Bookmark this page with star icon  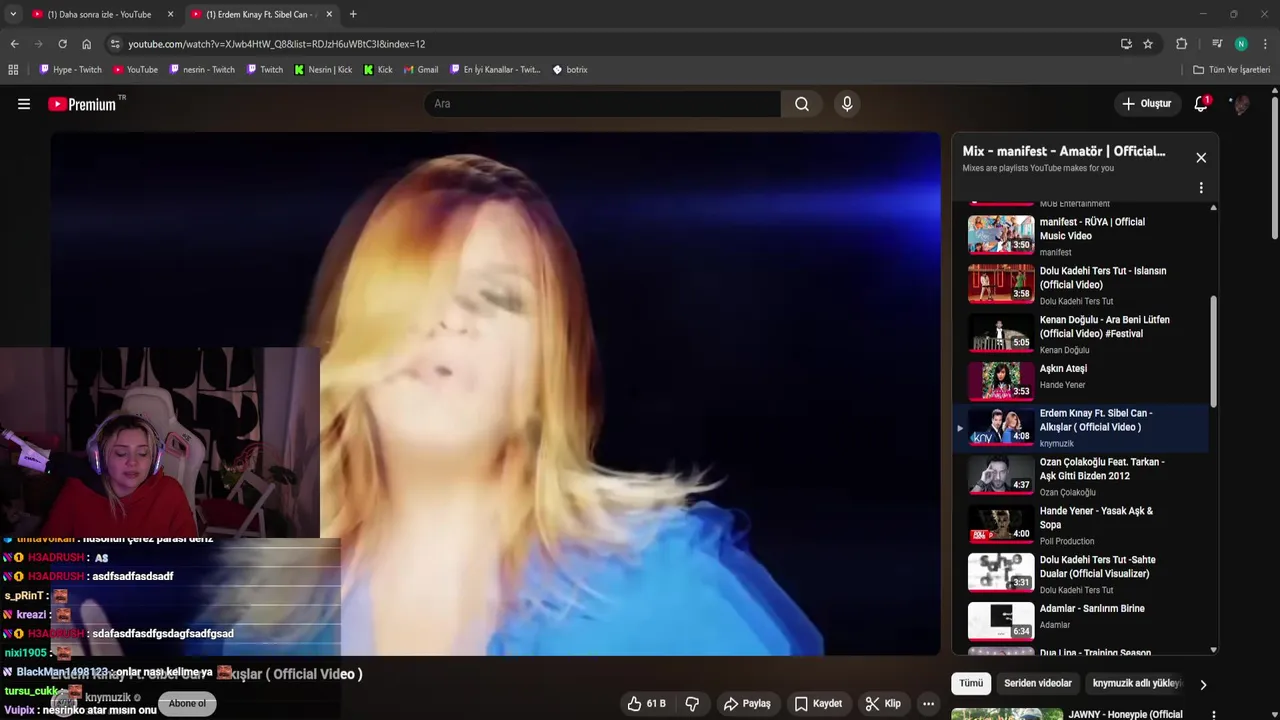1148,44
